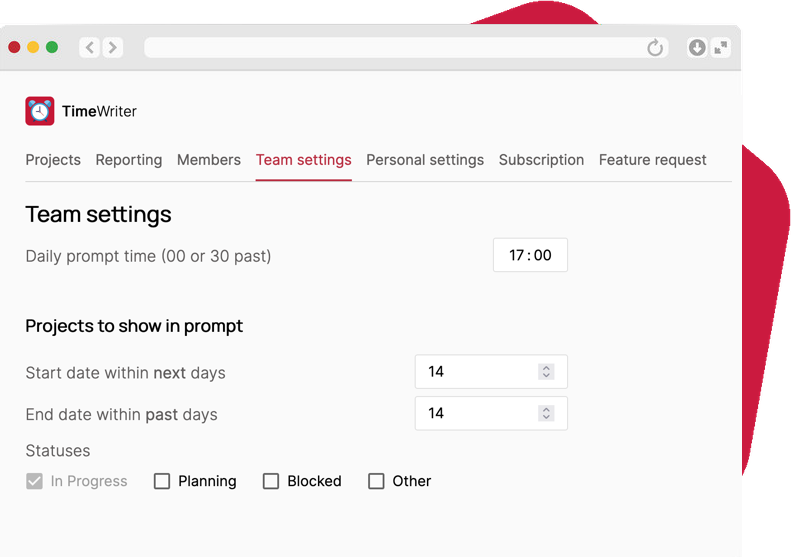Go to the Subscription page
This screenshot has height=557, width=791.
coord(541,160)
